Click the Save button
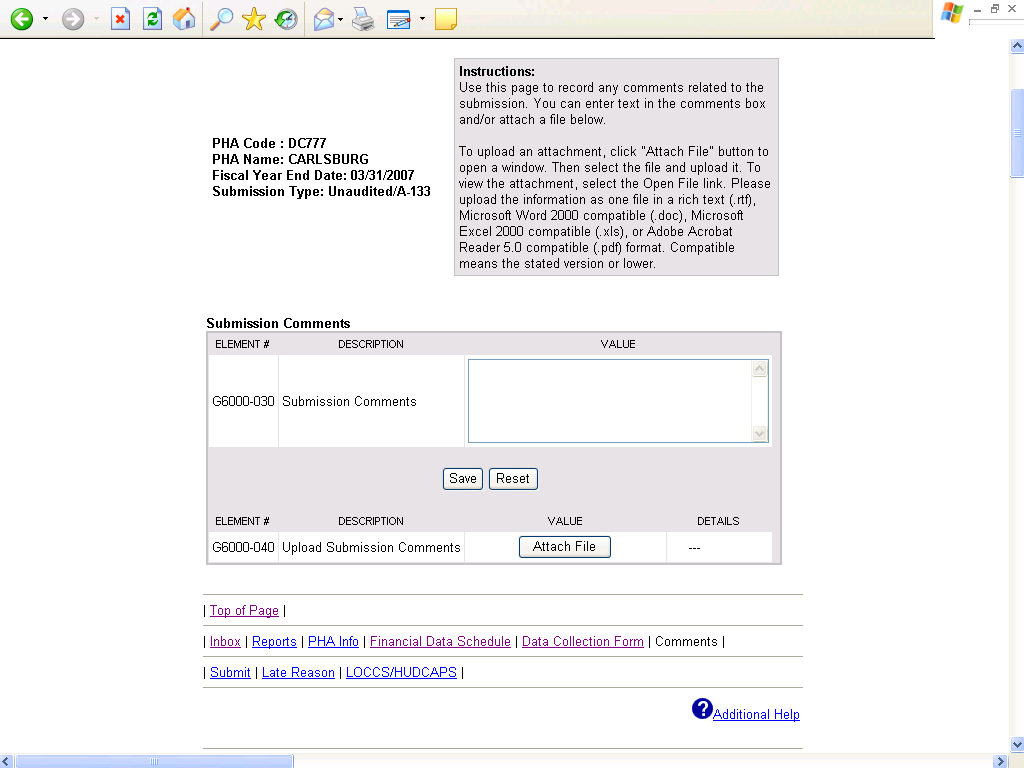1024x768 pixels. (x=463, y=479)
